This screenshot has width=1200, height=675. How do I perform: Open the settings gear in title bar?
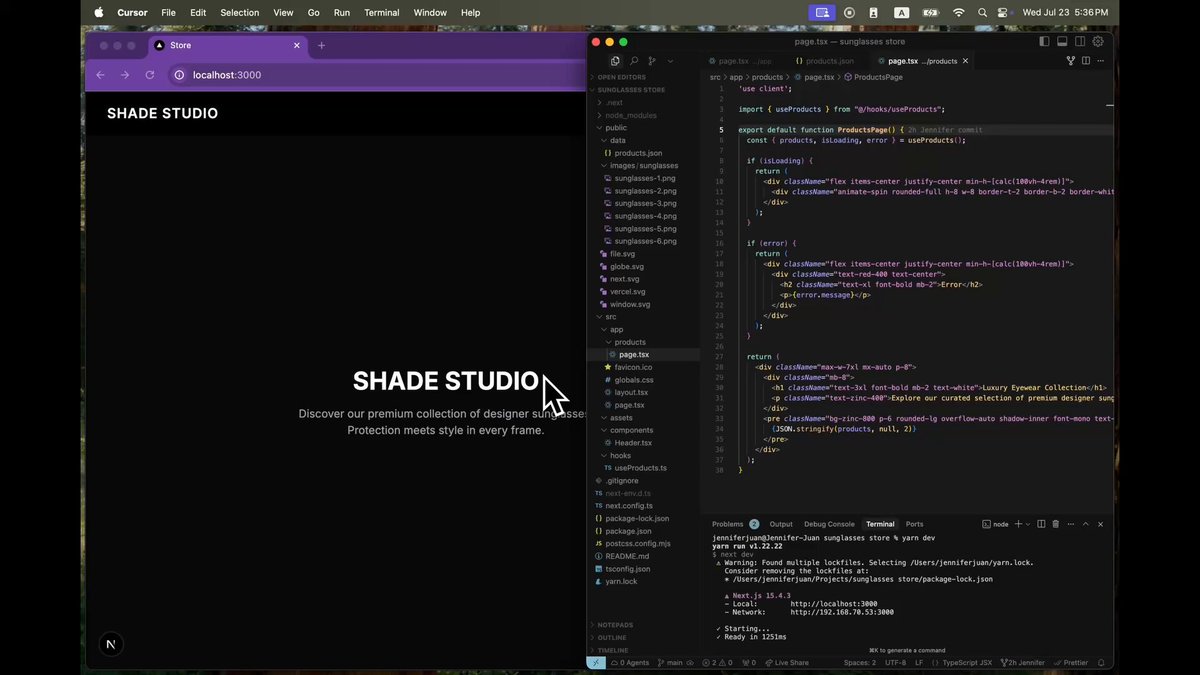click(x=1098, y=42)
